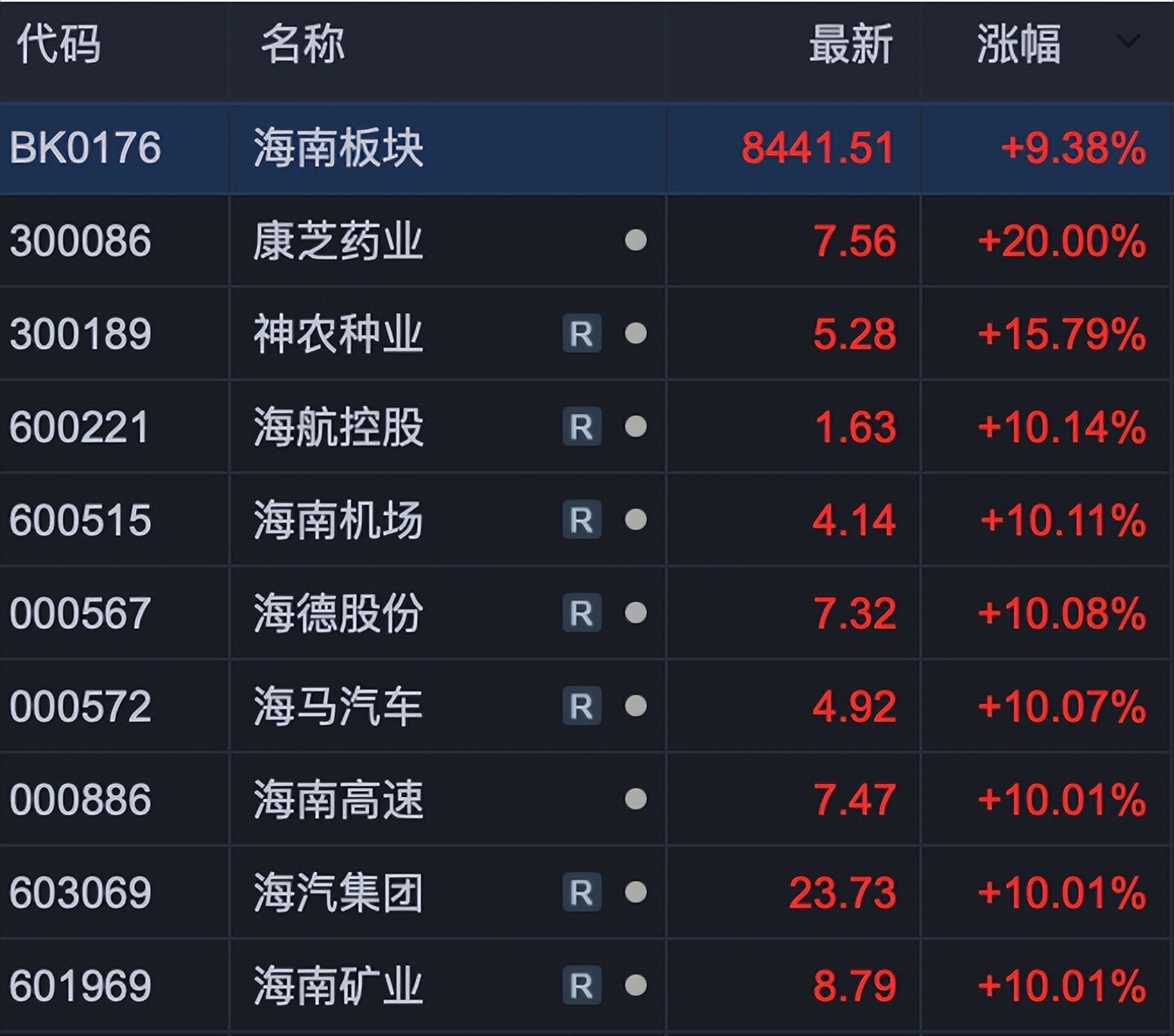1174x1036 pixels.
Task: Open the 海南高速 stock name
Action: (x=338, y=800)
